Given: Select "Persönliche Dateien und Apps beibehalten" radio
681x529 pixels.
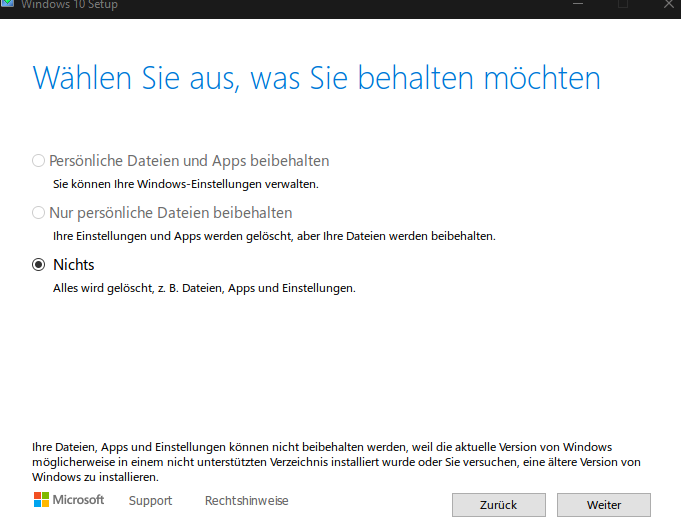Looking at the screenshot, I should [39, 161].
